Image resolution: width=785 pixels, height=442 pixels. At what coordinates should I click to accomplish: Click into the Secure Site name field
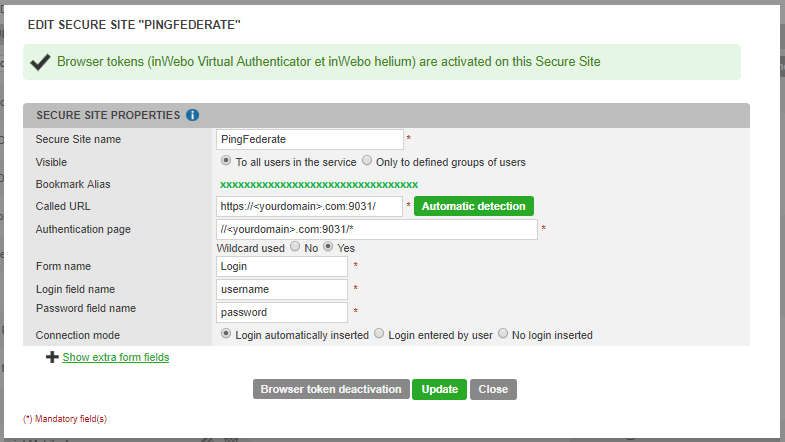point(309,139)
